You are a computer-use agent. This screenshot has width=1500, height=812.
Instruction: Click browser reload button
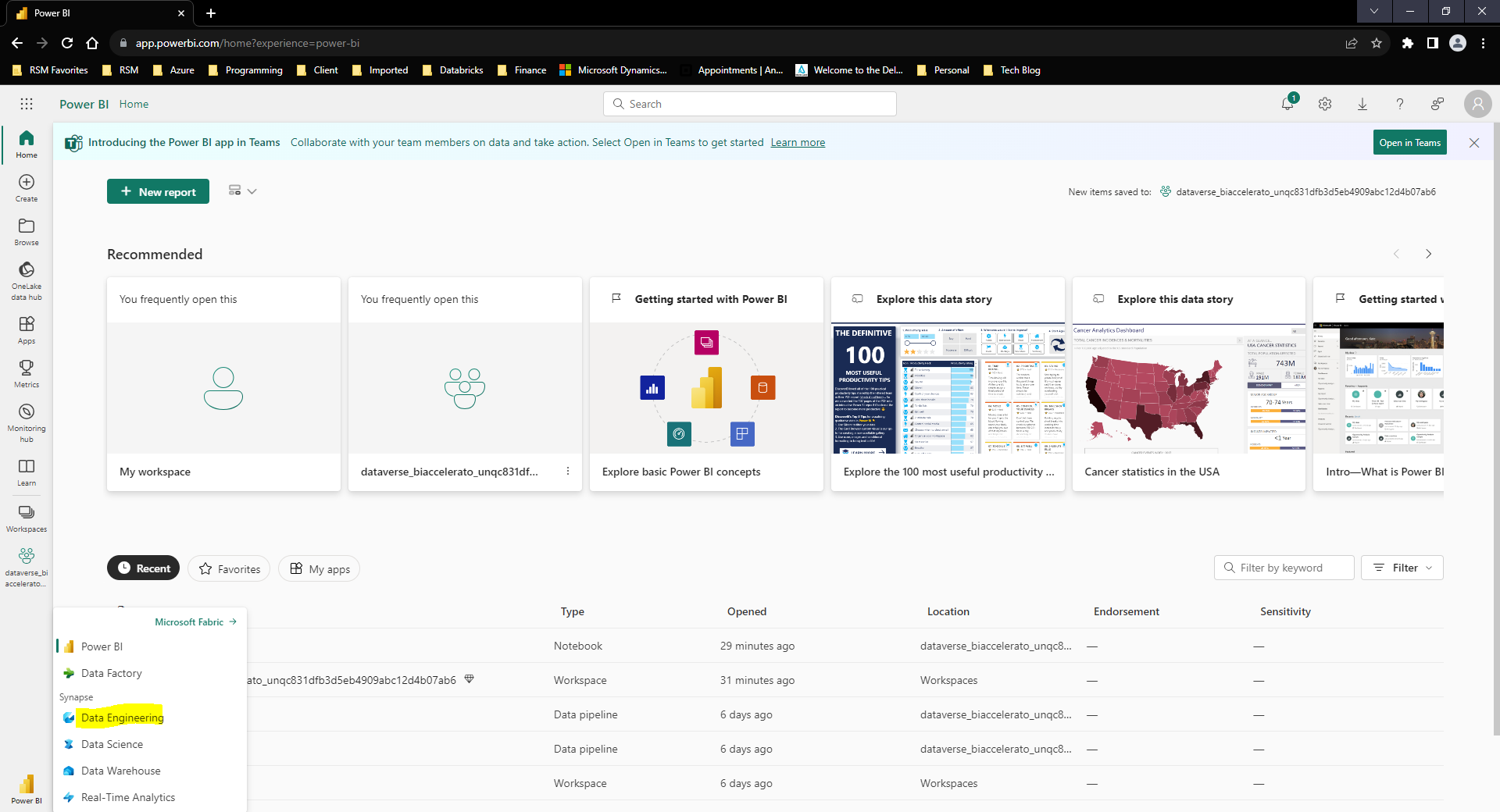pos(67,43)
